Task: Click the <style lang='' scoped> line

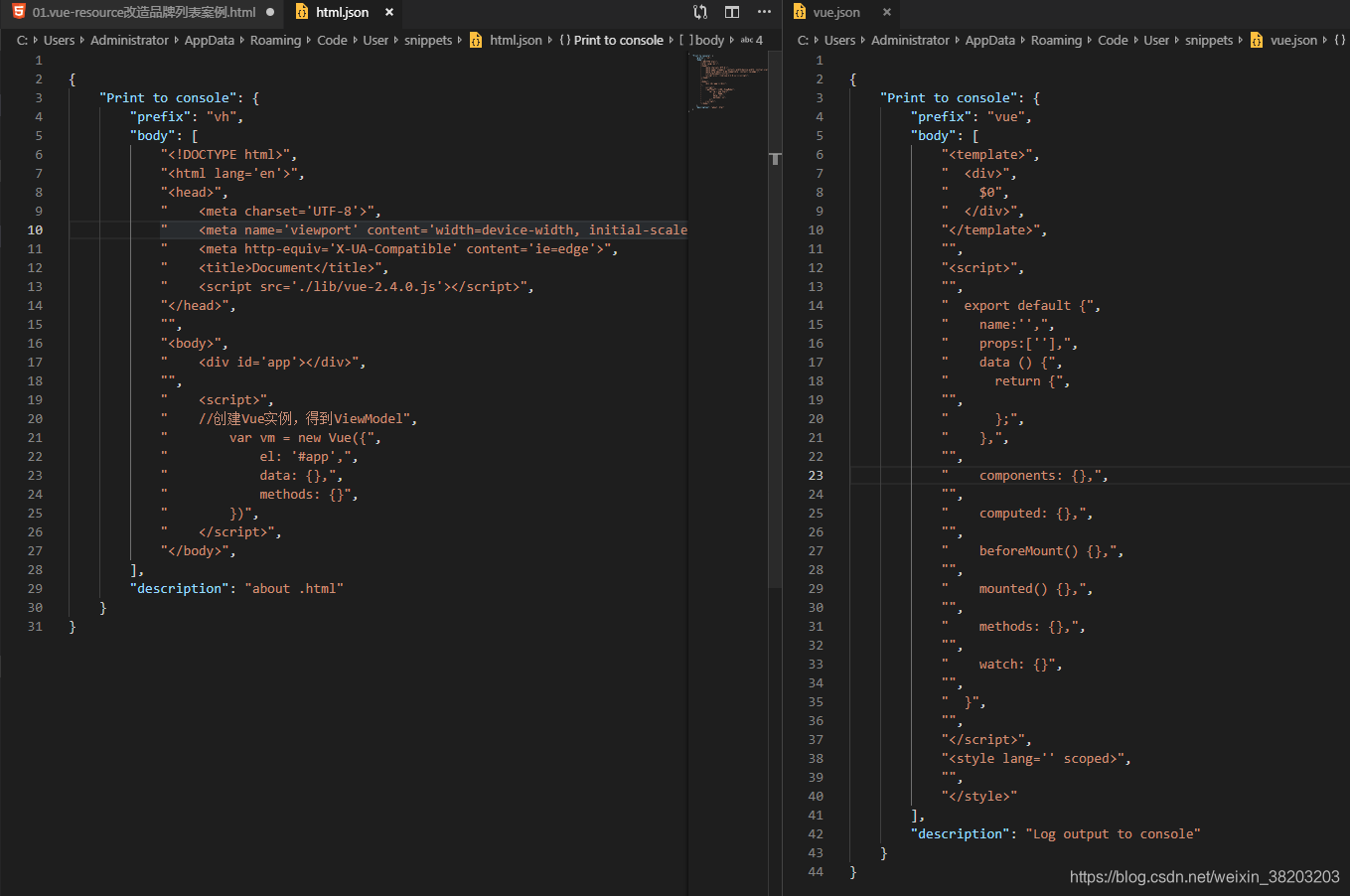Action: (x=1036, y=758)
